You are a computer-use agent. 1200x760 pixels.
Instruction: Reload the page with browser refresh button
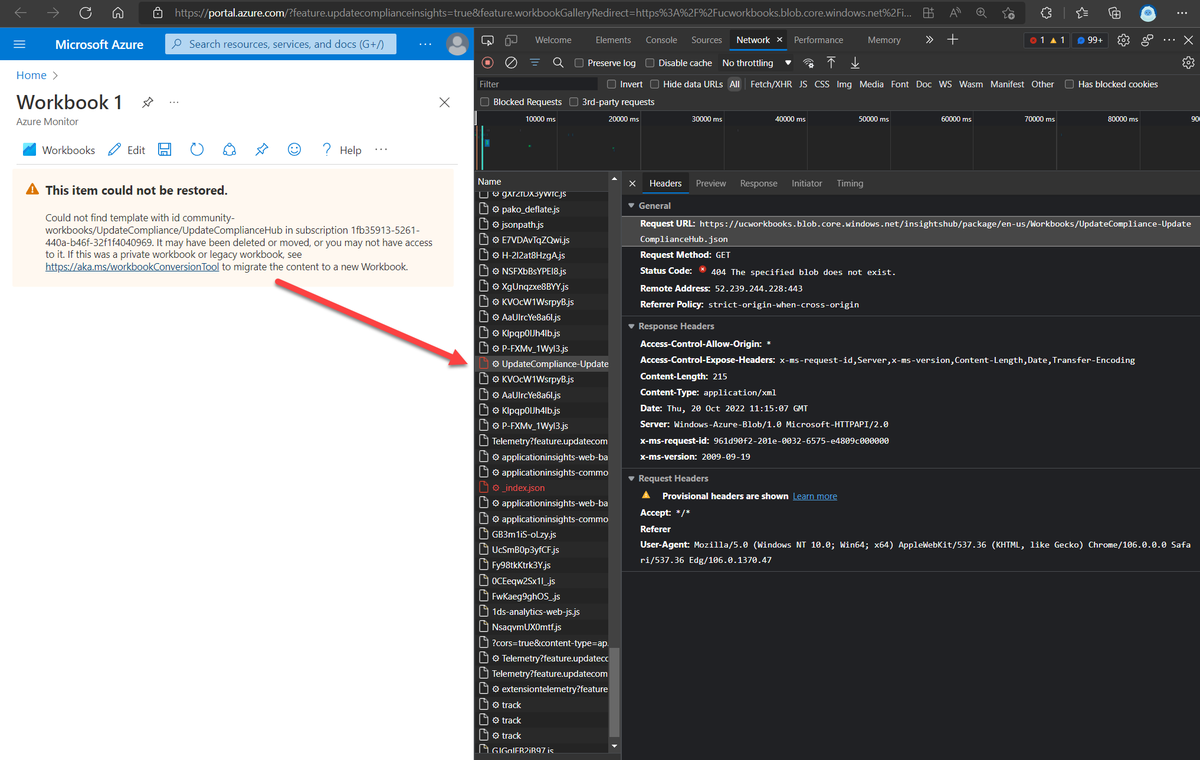click(85, 13)
